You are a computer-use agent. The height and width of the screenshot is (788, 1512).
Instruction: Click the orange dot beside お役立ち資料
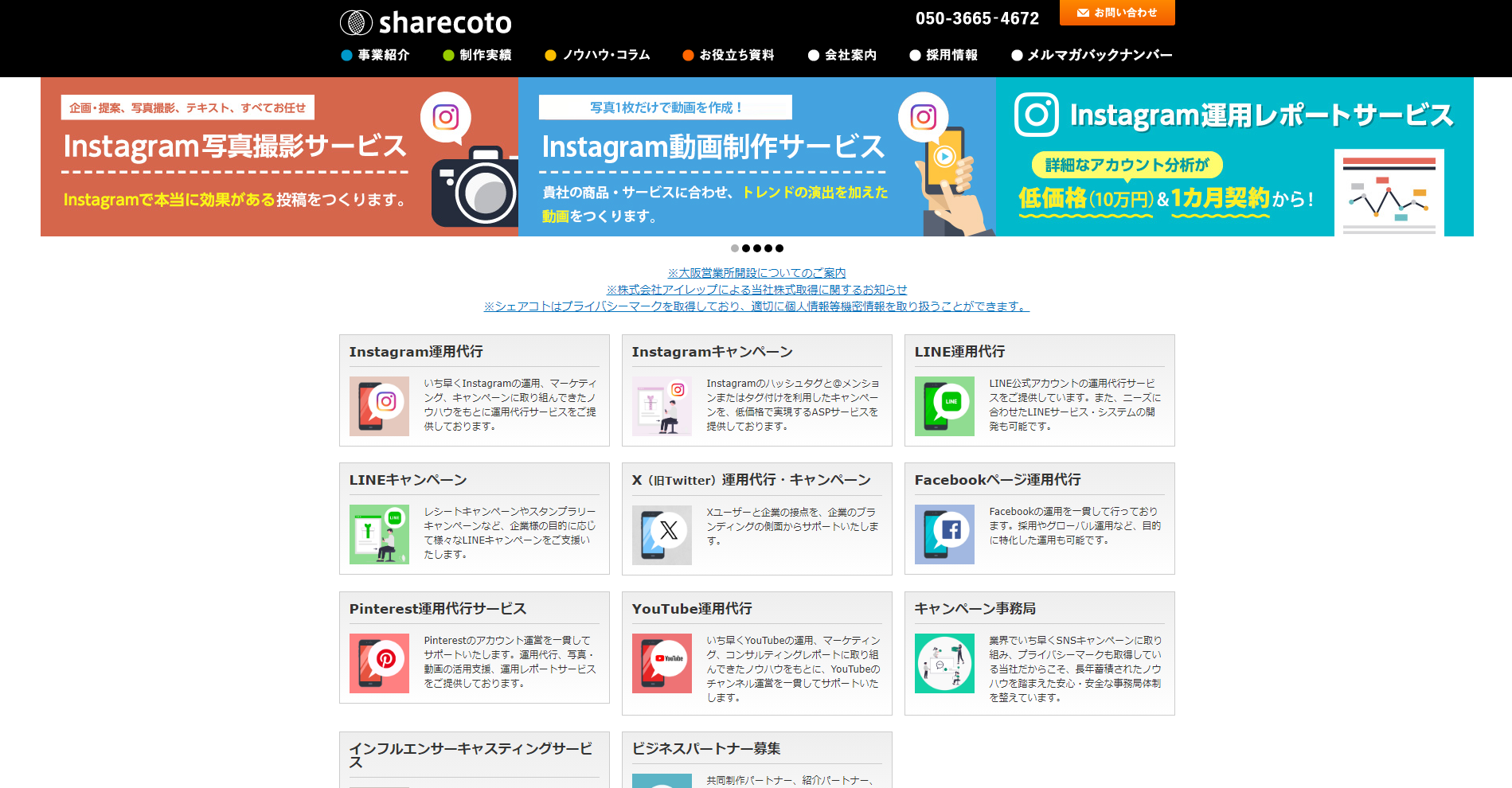tap(688, 55)
